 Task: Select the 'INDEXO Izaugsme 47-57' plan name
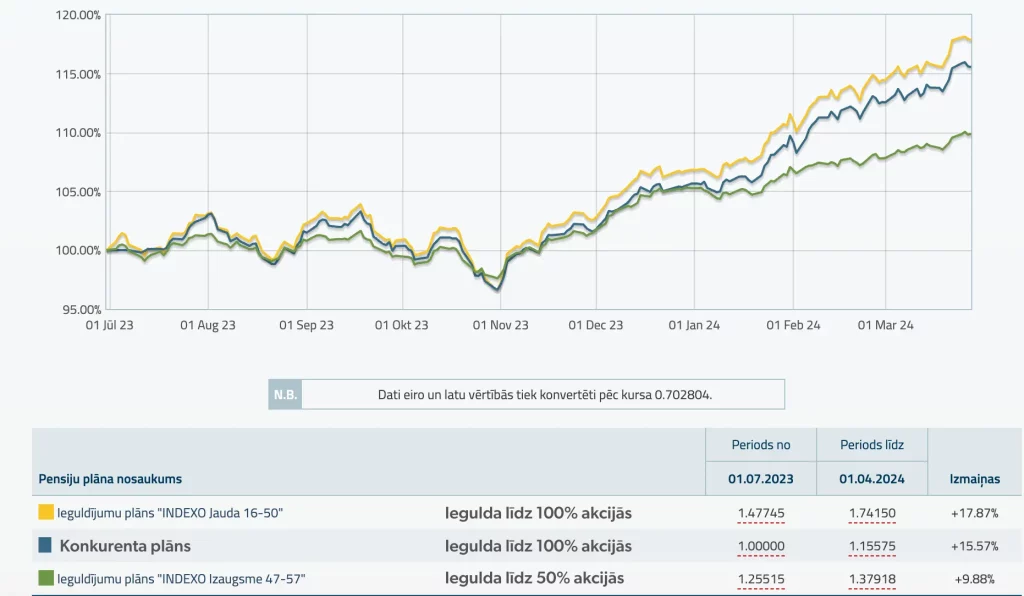[181, 579]
